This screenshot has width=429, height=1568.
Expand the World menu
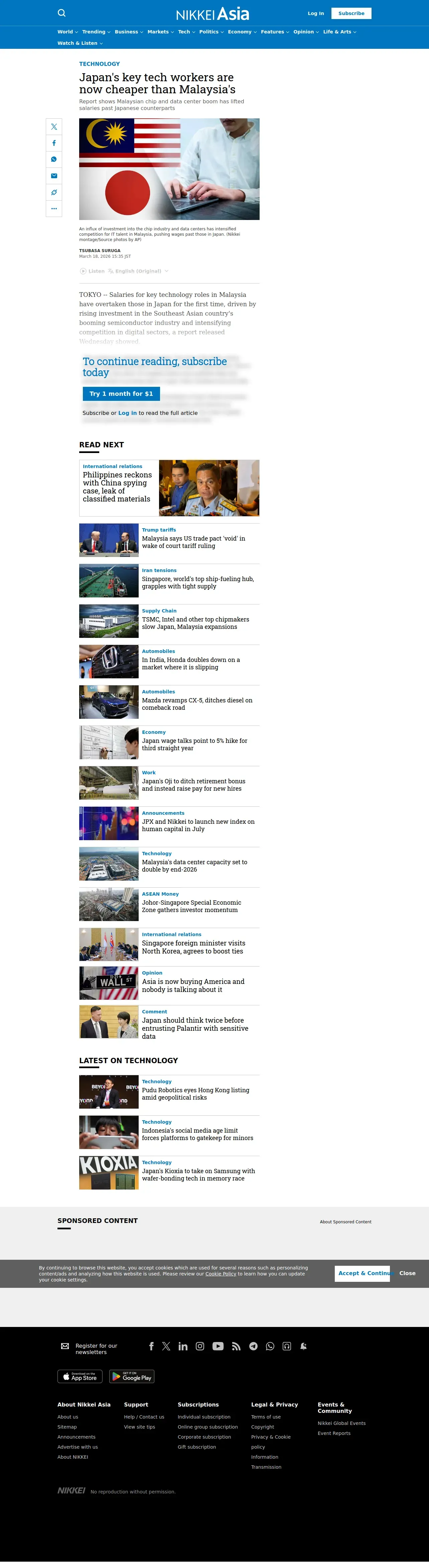tap(67, 32)
